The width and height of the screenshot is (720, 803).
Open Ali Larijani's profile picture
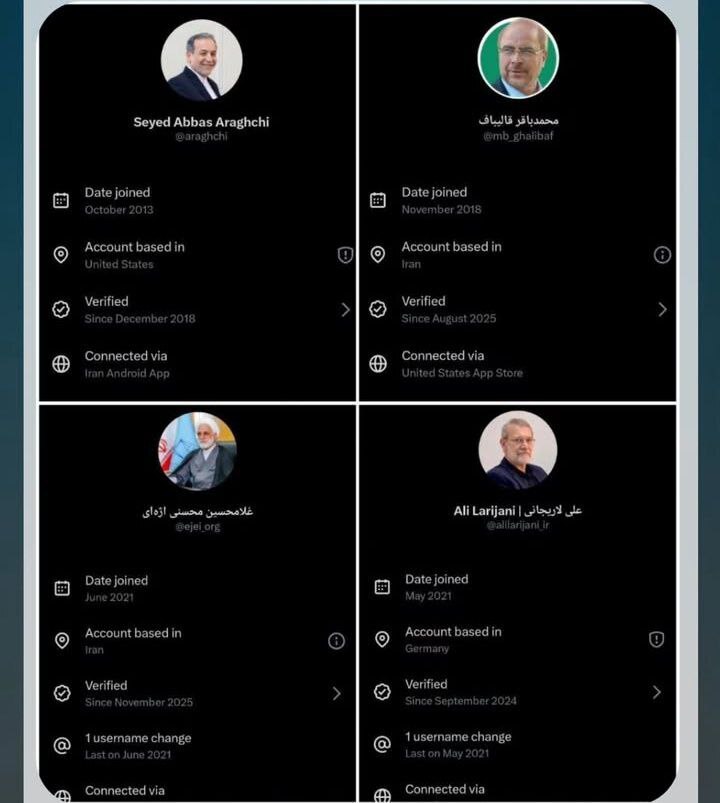click(517, 450)
